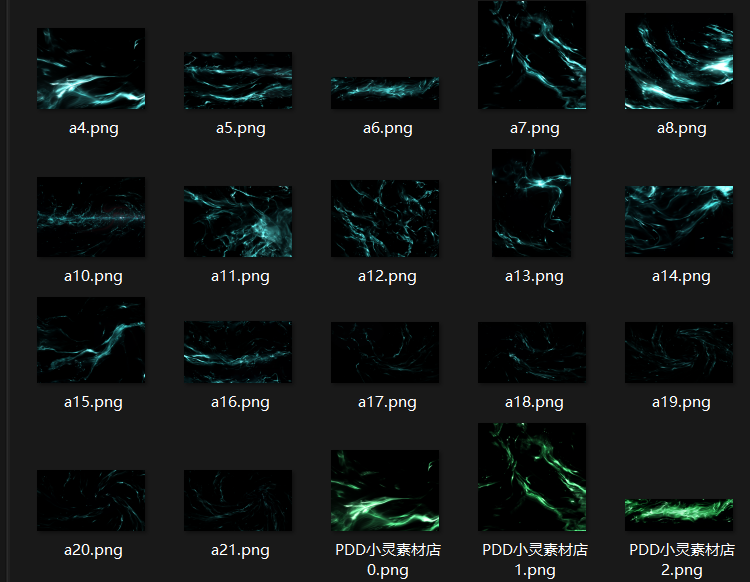Select the a18.png thumbnail
The image size is (750, 582).
[x=532, y=352]
